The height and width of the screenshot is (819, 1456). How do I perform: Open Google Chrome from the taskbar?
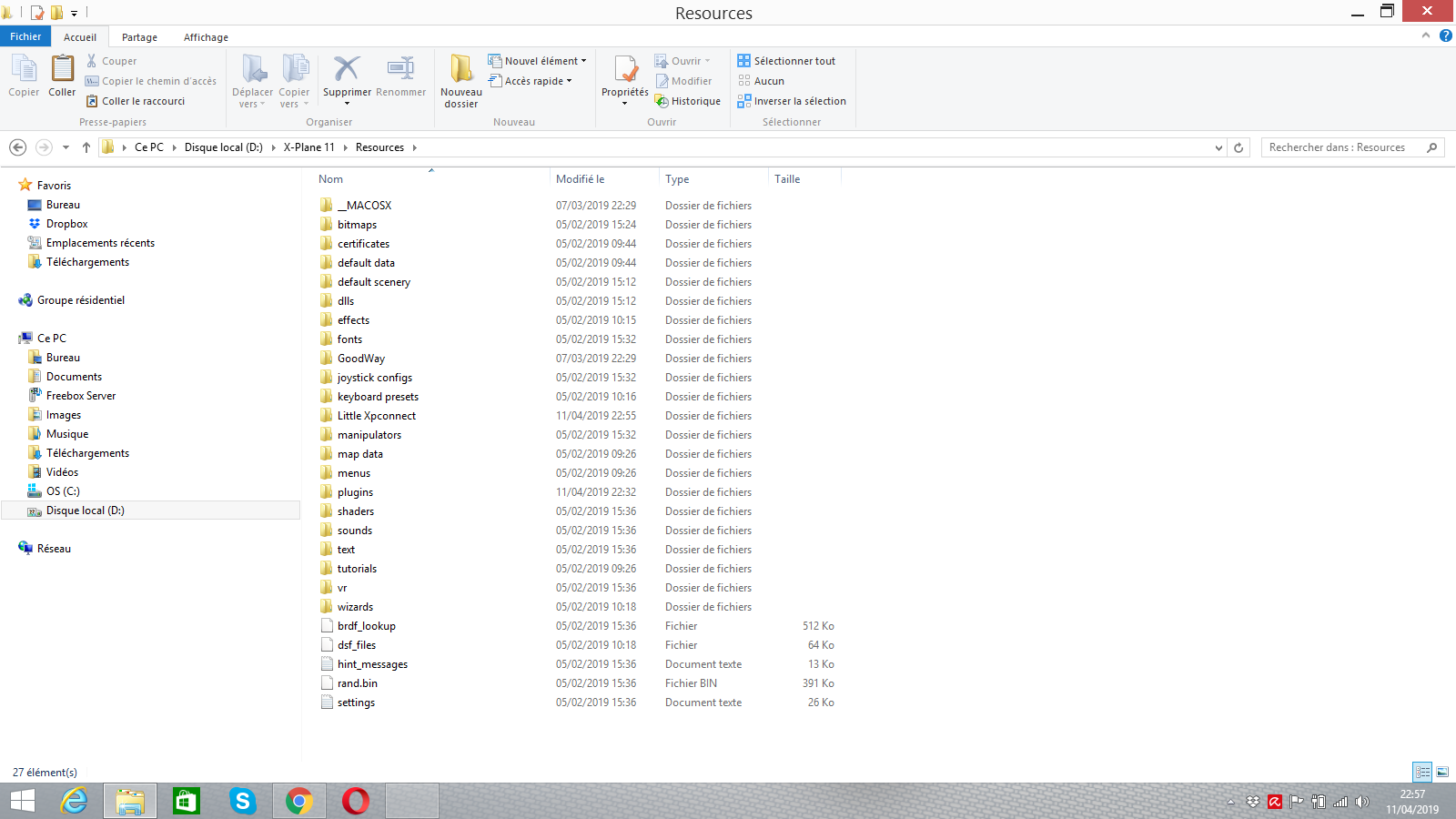click(298, 801)
